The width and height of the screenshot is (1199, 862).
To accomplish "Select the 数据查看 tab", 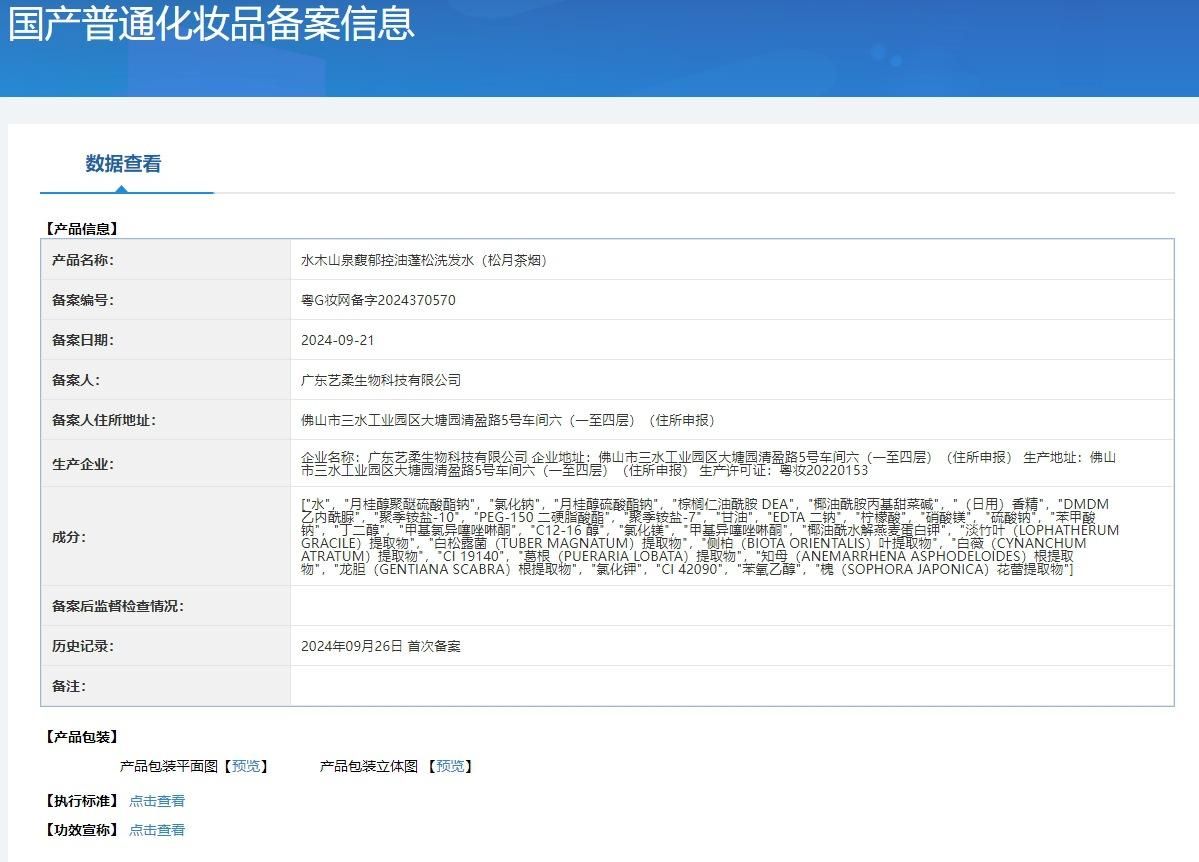I will click(123, 164).
